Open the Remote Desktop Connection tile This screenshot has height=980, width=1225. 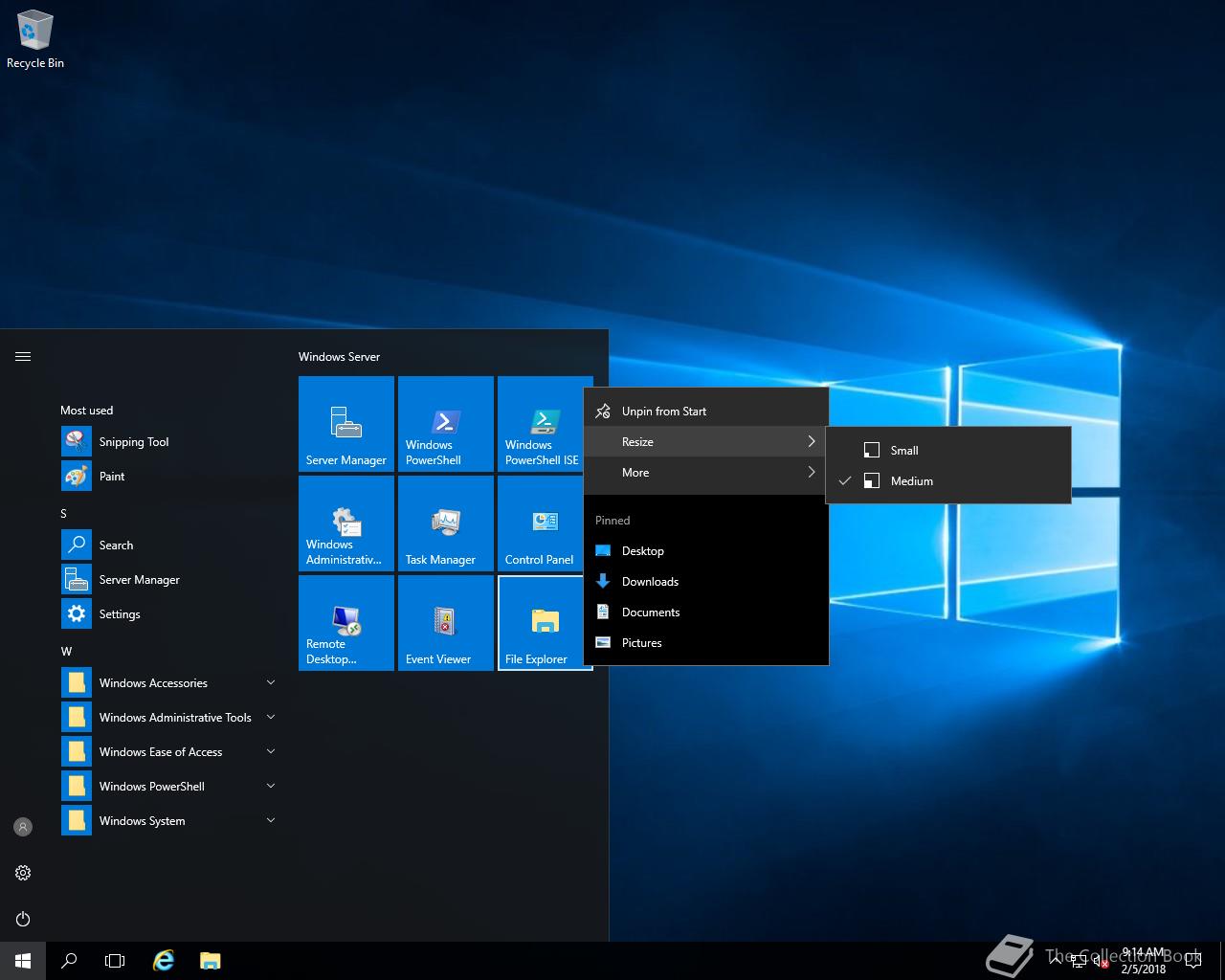point(346,623)
